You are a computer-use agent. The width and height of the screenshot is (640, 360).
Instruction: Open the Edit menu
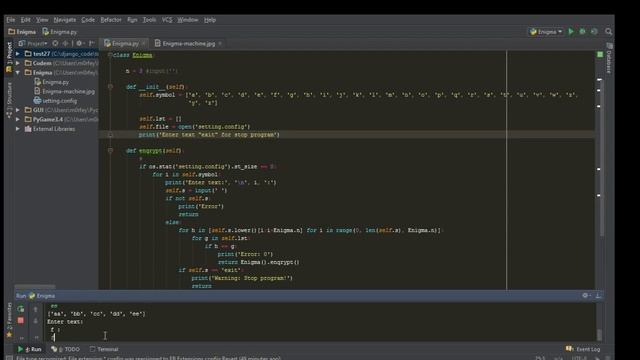pyautogui.click(x=26, y=20)
